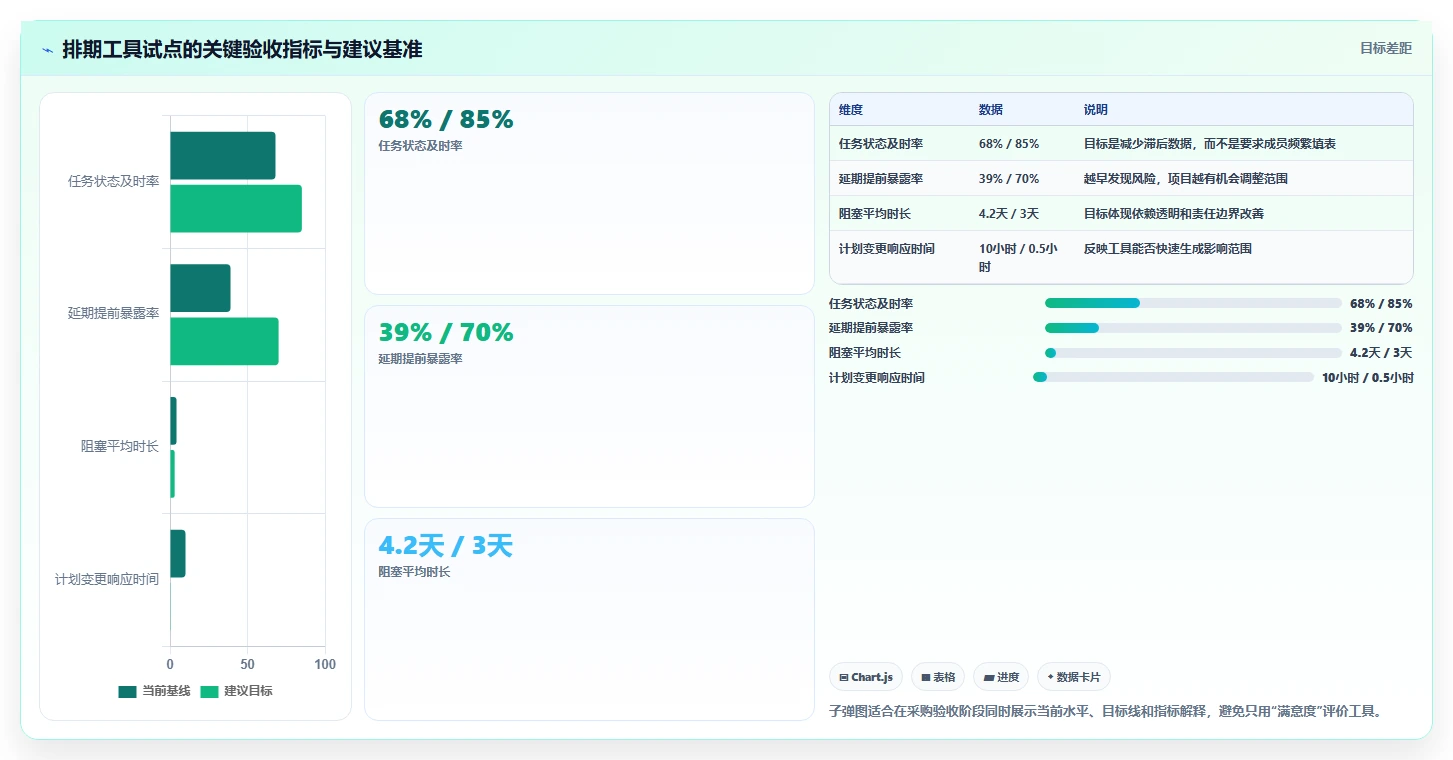1453x760 pixels.
Task: Click the footnote text about 子弹图
Action: pos(1105,711)
